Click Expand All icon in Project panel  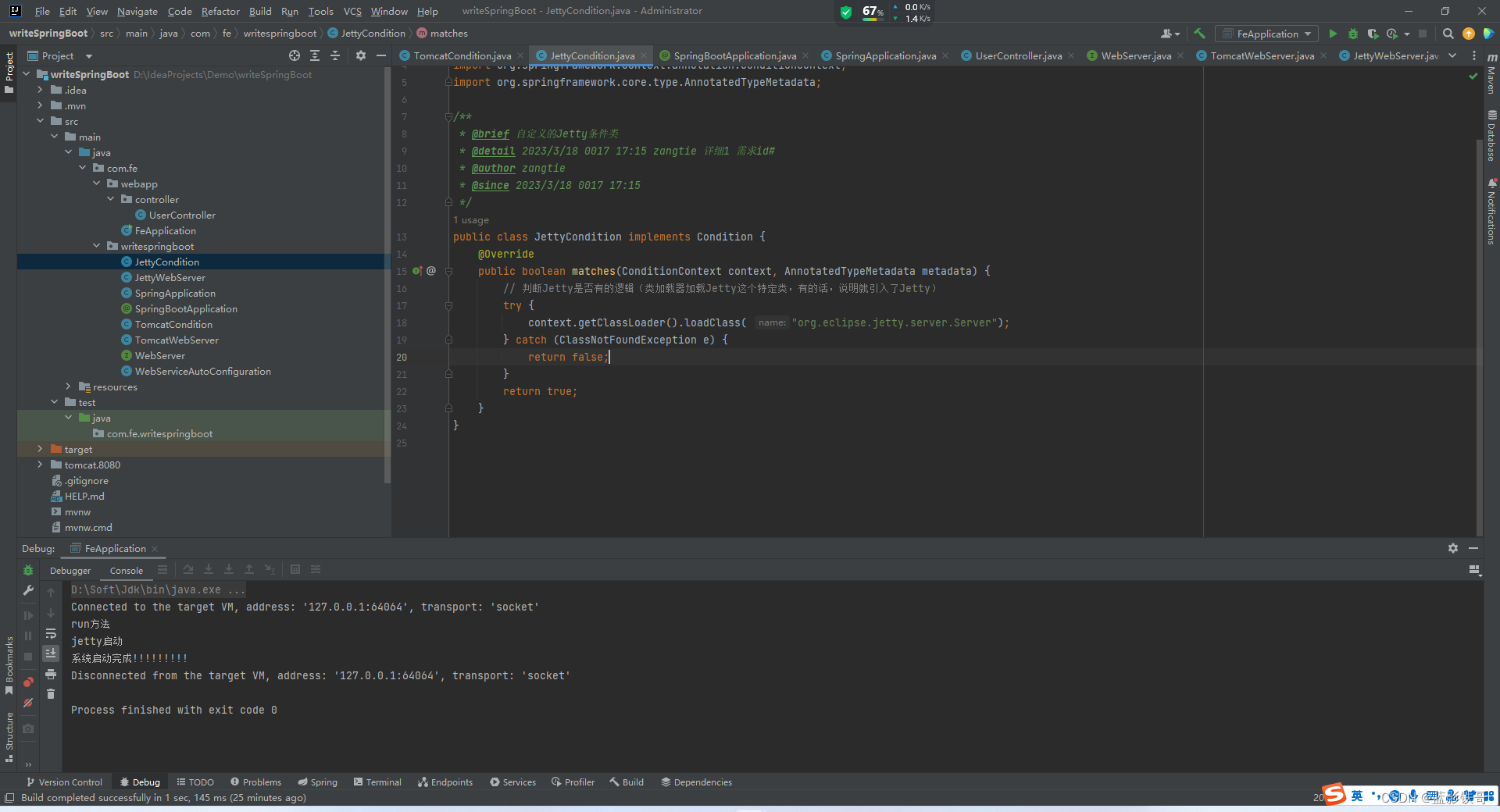[x=315, y=55]
